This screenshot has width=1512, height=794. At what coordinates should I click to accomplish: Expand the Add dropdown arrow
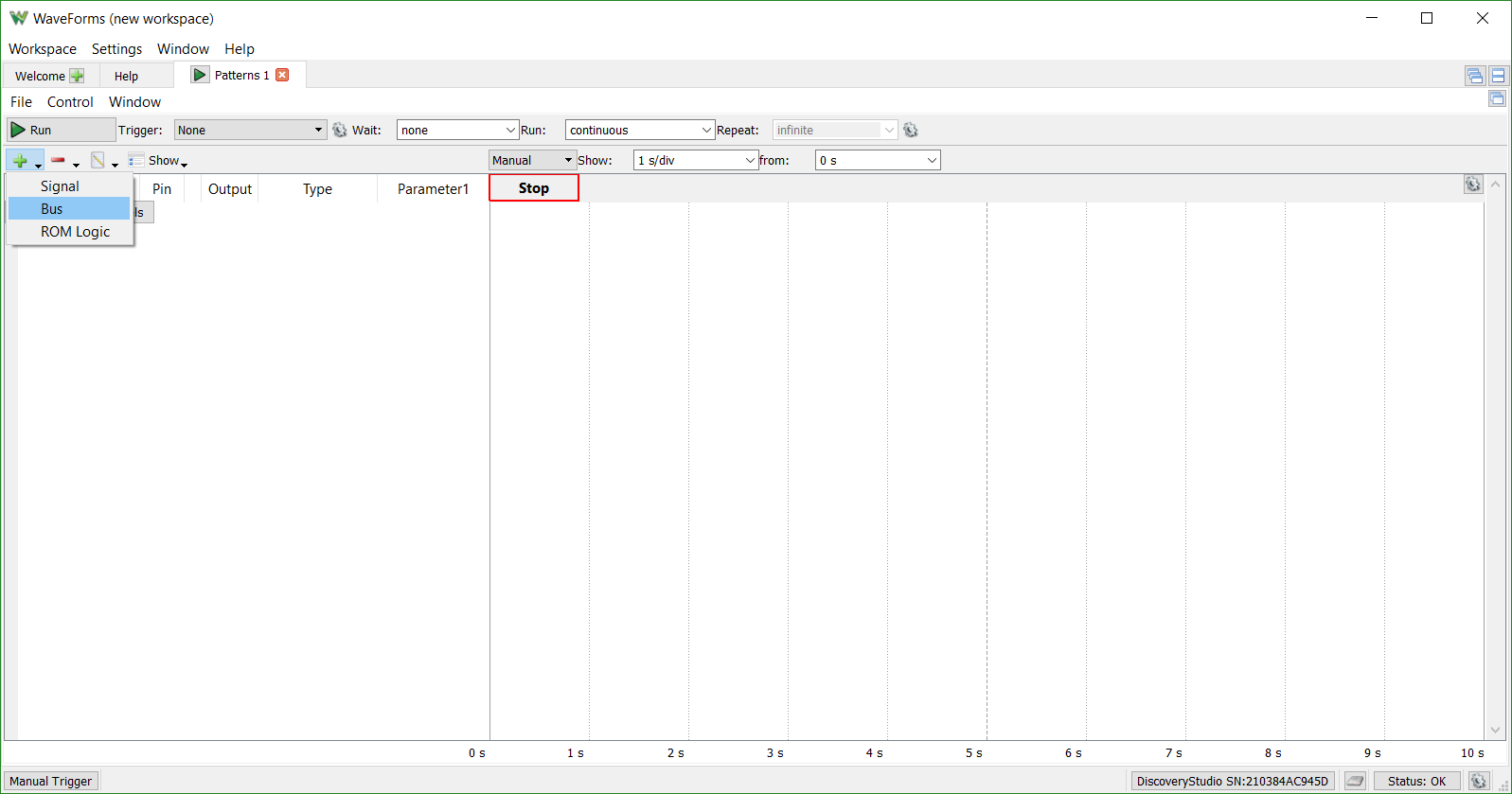39,165
